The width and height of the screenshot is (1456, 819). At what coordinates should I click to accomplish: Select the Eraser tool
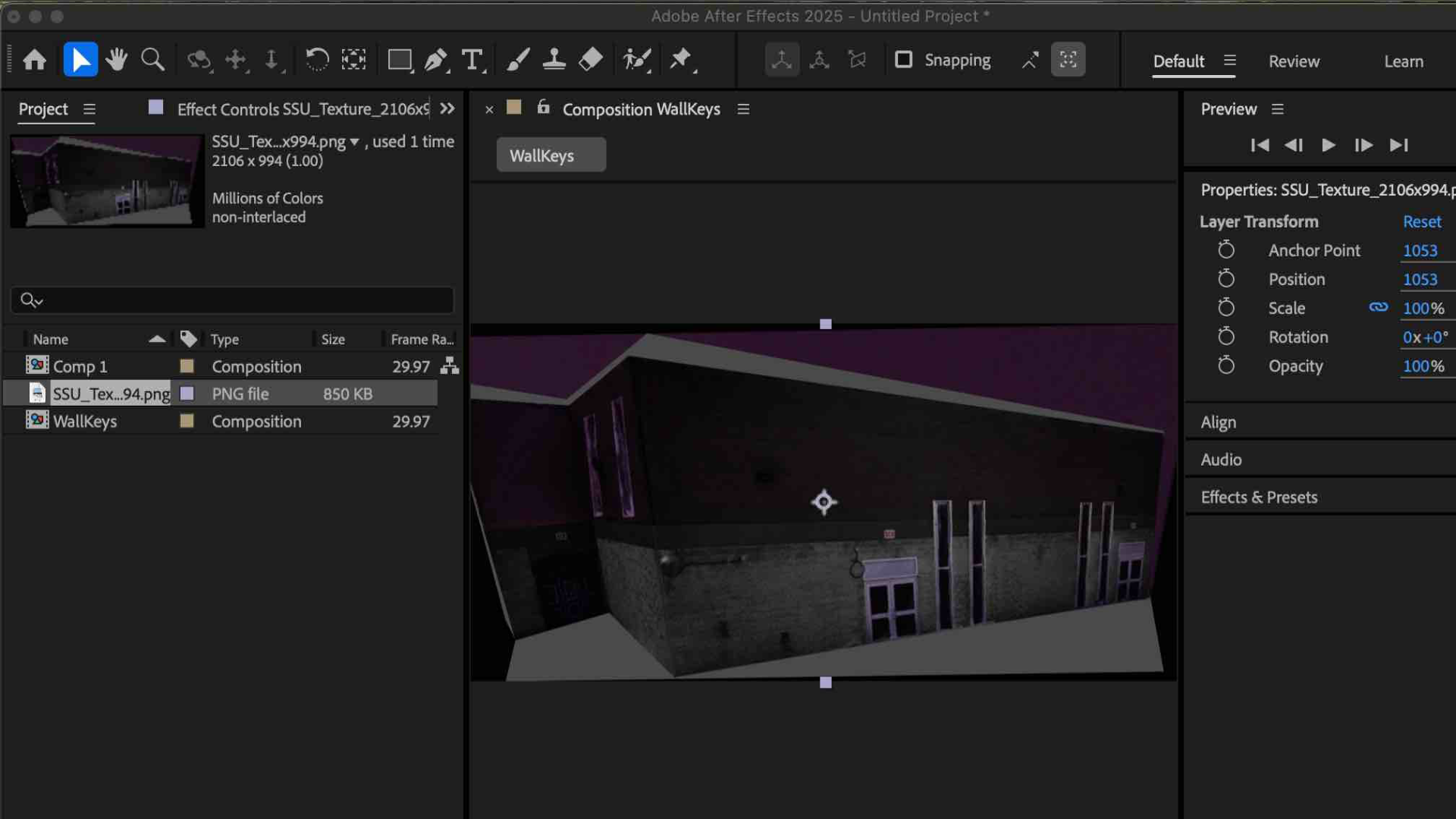tap(591, 60)
